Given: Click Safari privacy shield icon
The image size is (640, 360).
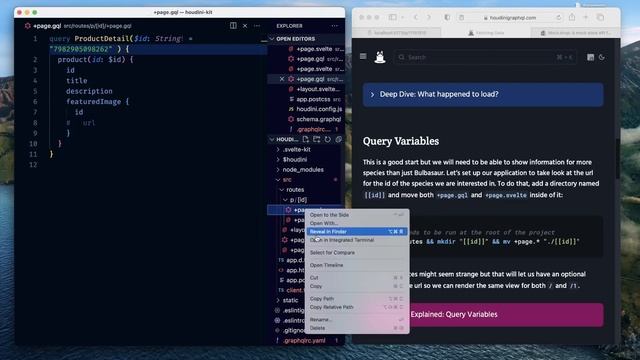Looking at the screenshot, I should coord(447,17).
